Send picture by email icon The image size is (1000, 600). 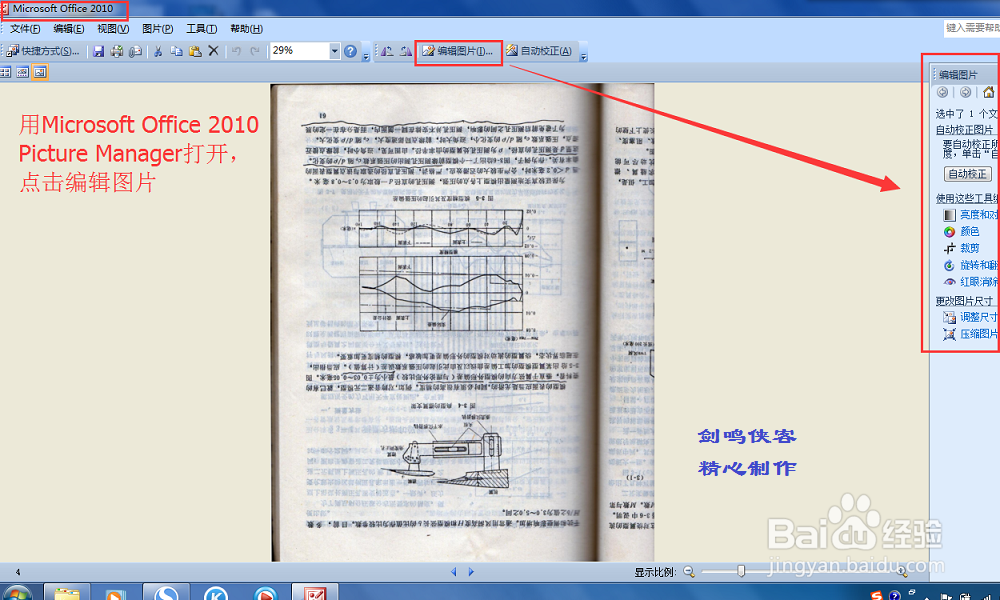(x=135, y=51)
